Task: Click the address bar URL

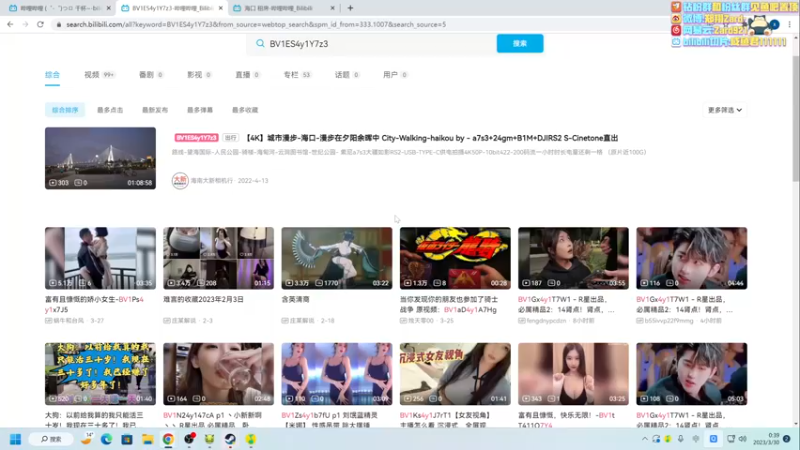Action: click(256, 24)
